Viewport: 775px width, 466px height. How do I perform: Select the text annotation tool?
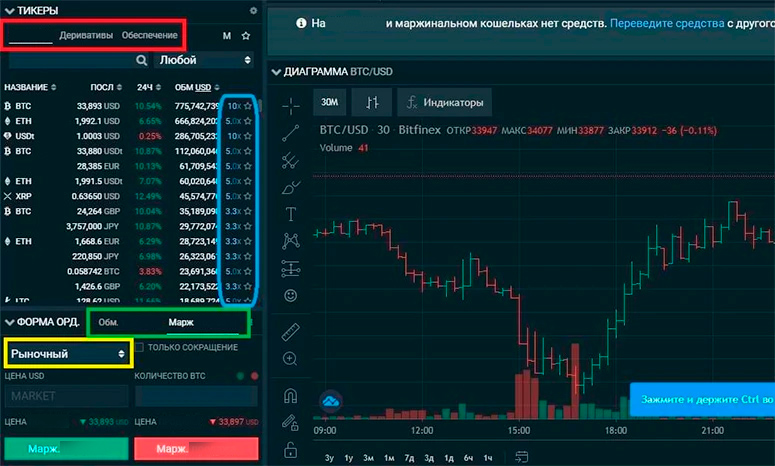tap(291, 214)
